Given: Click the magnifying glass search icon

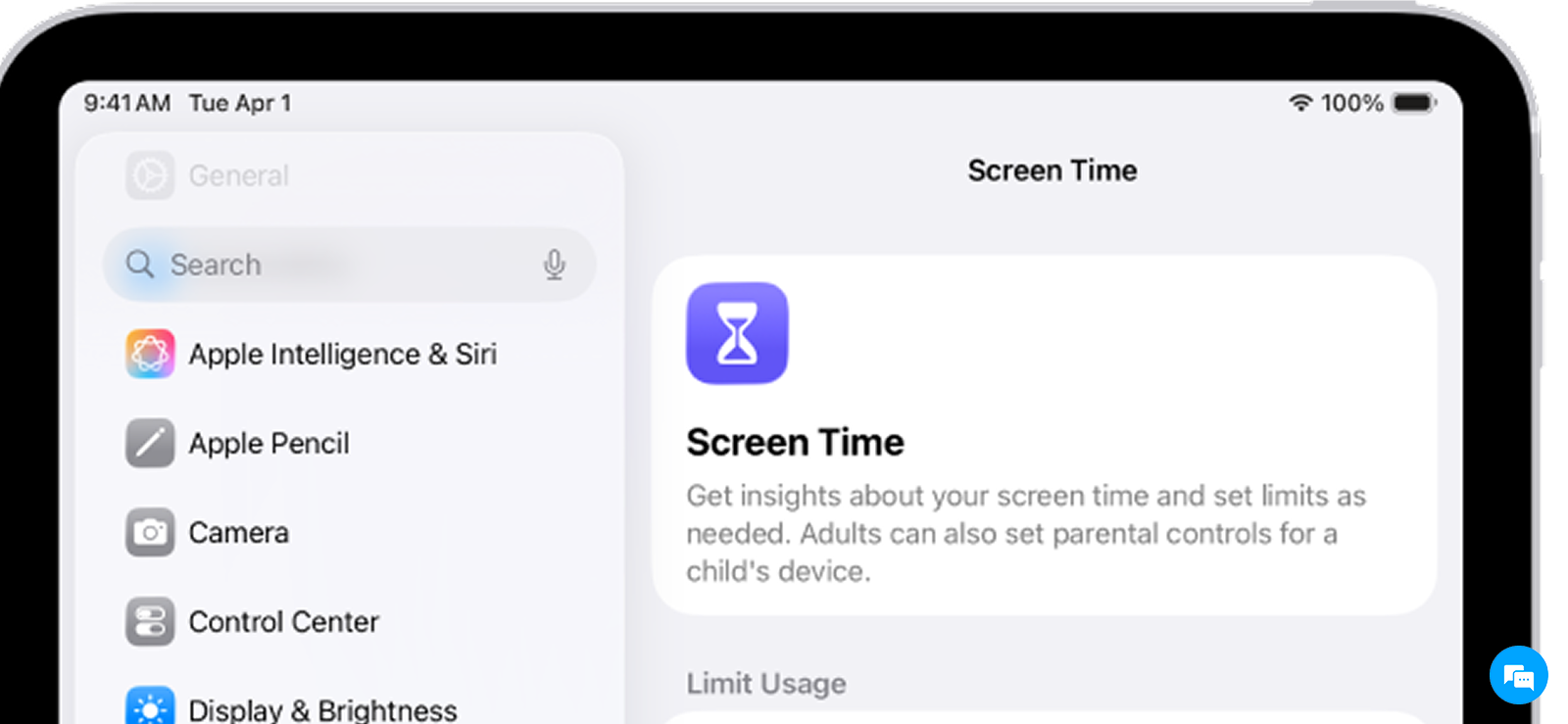Looking at the screenshot, I should (x=140, y=265).
